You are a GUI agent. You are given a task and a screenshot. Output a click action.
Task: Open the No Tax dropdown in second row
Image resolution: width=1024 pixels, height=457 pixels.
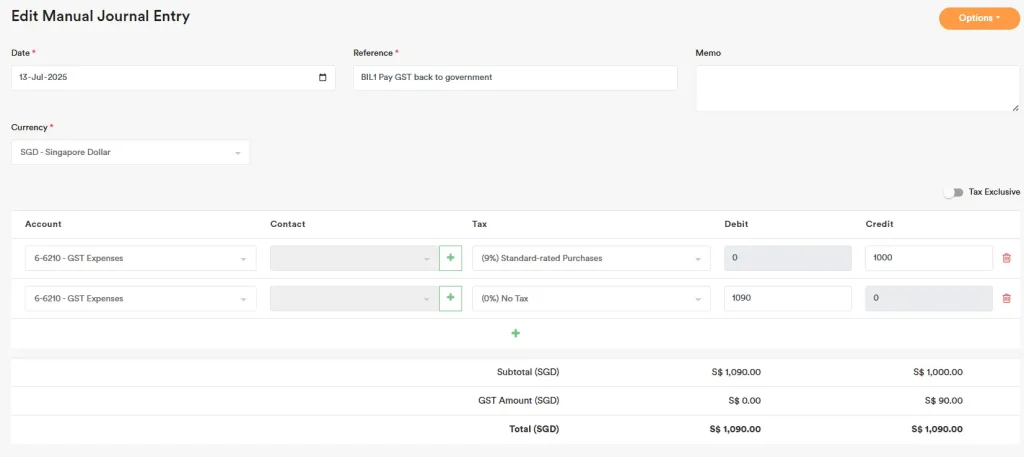tap(590, 298)
